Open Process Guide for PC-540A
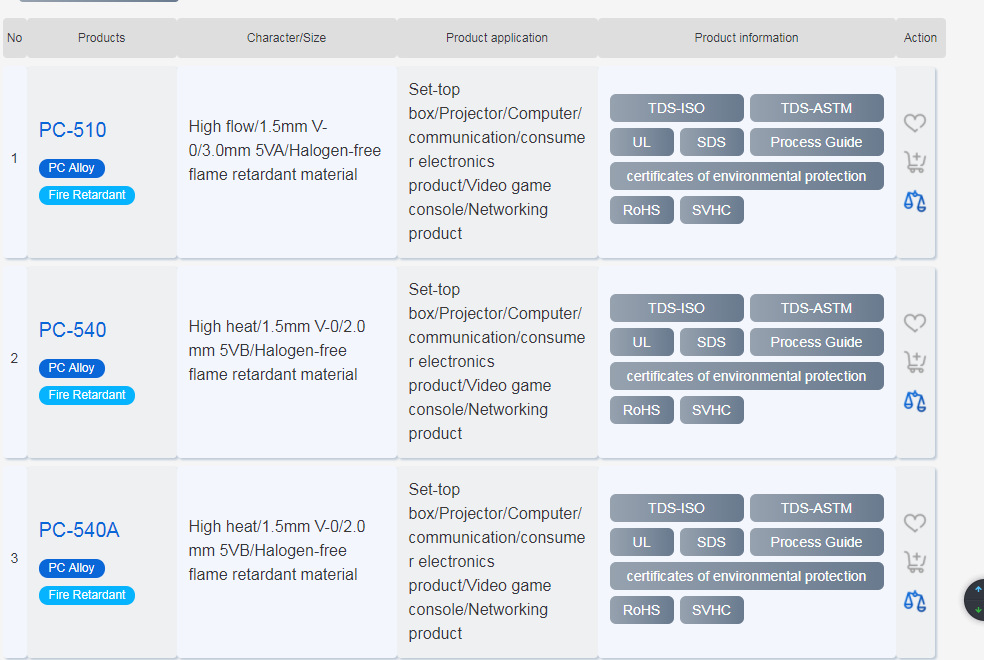The height and width of the screenshot is (660, 984). click(816, 542)
